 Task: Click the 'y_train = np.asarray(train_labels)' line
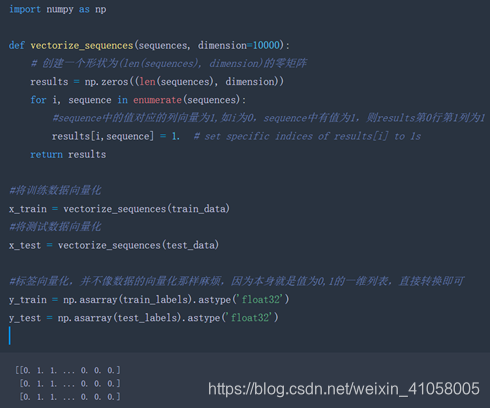tap(149, 300)
